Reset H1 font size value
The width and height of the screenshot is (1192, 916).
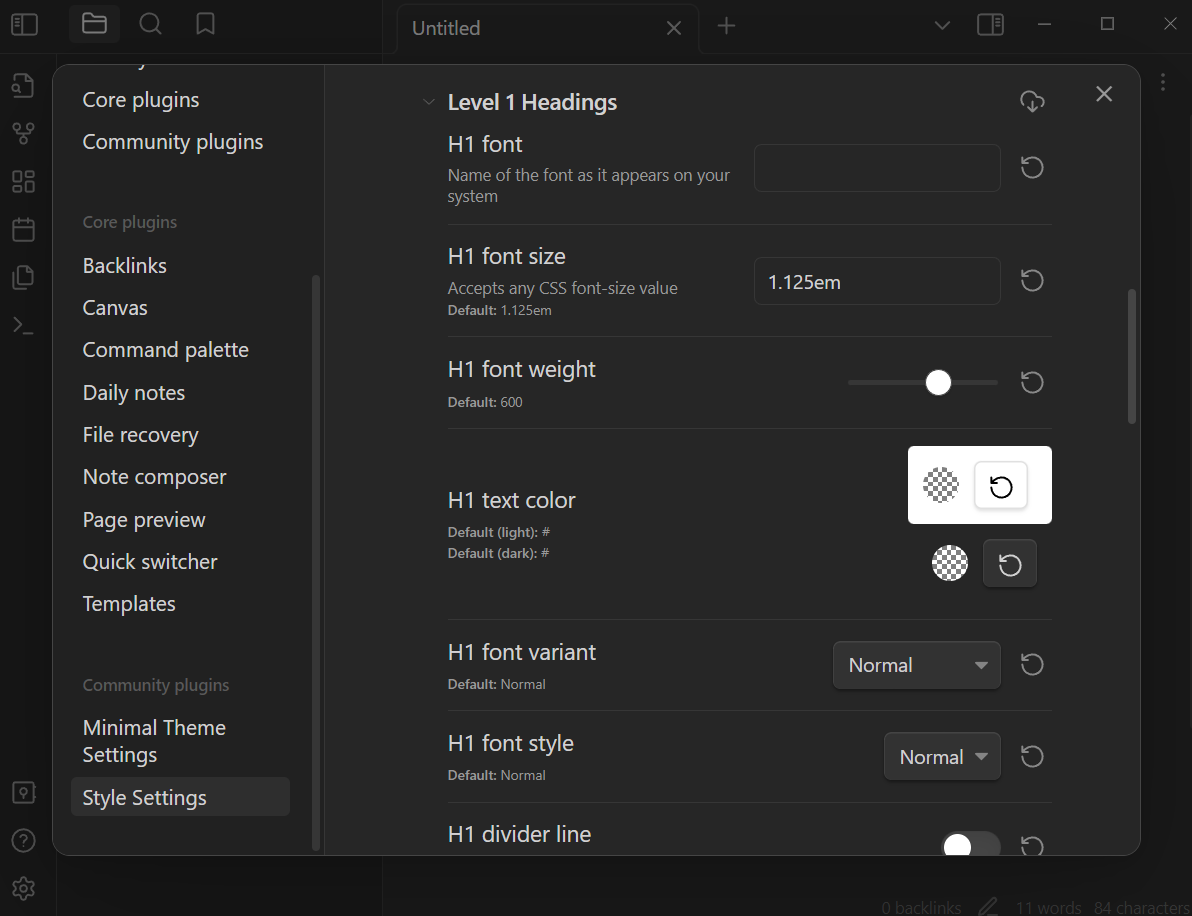click(x=1032, y=281)
